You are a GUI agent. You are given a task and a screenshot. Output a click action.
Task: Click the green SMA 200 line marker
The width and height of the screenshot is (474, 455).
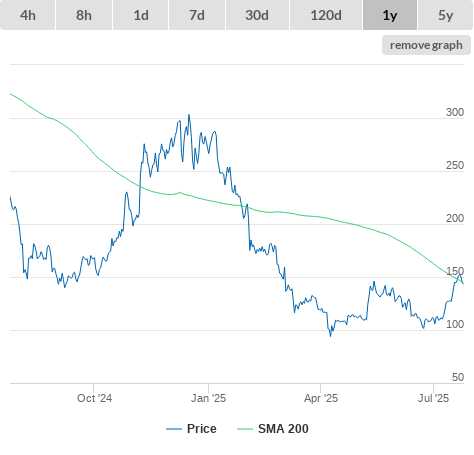click(245, 429)
